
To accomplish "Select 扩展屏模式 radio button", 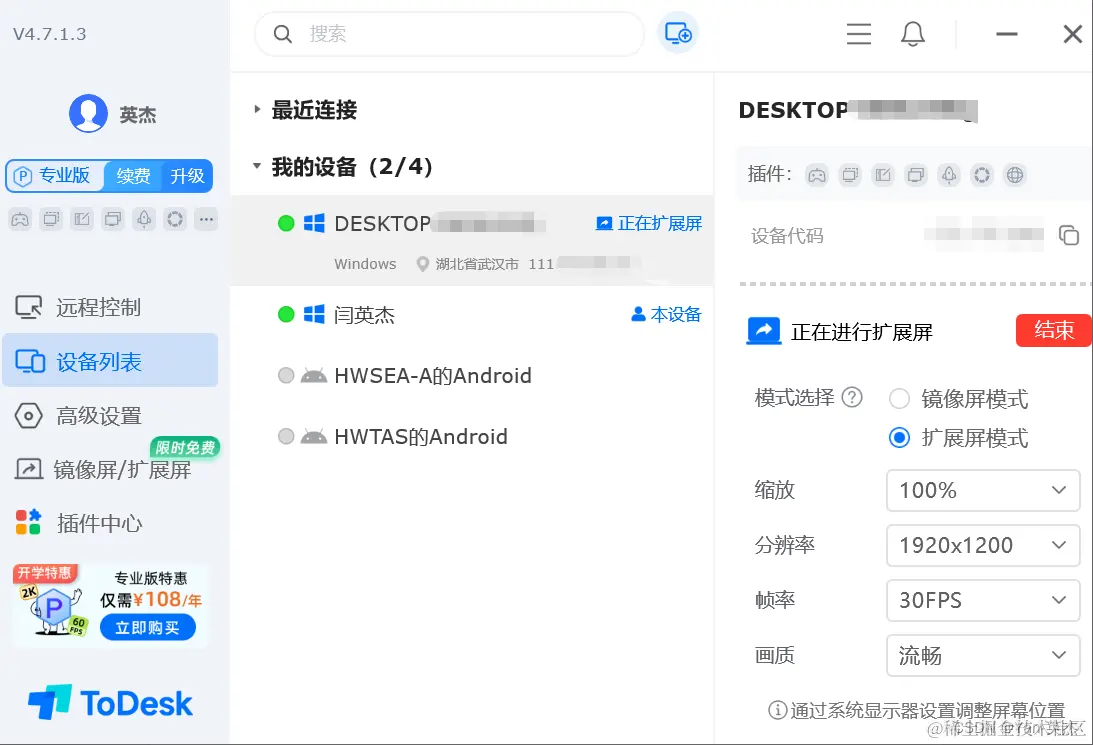I will [899, 438].
